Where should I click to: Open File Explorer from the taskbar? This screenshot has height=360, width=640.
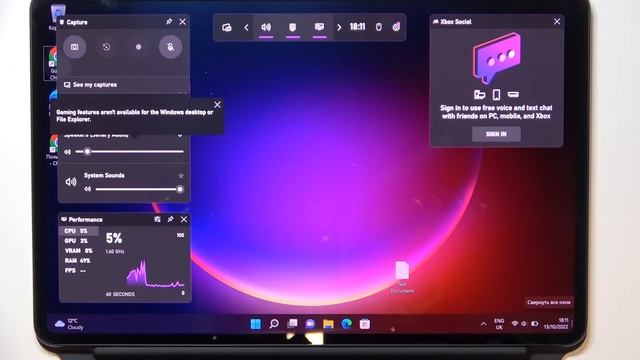click(x=328, y=324)
